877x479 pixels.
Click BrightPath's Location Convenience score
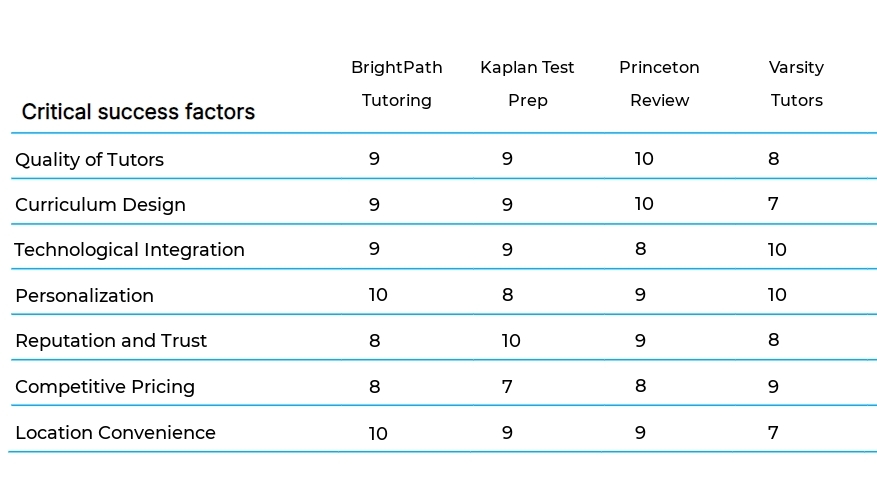(378, 433)
